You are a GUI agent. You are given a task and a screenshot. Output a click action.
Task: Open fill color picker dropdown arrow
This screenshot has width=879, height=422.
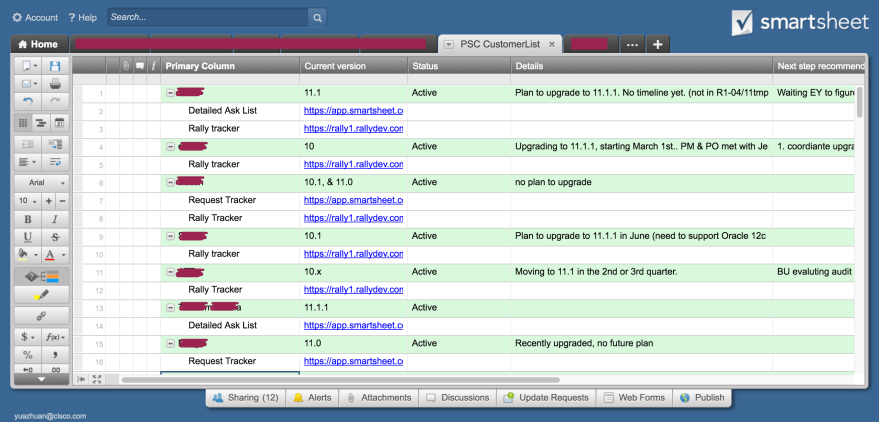pos(36,255)
